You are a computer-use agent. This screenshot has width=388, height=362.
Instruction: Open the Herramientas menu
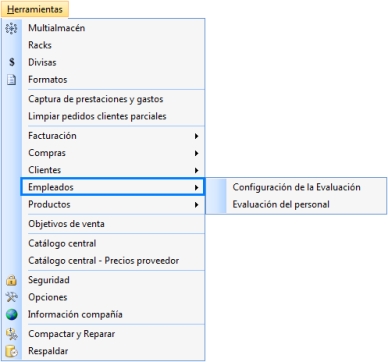[35, 9]
